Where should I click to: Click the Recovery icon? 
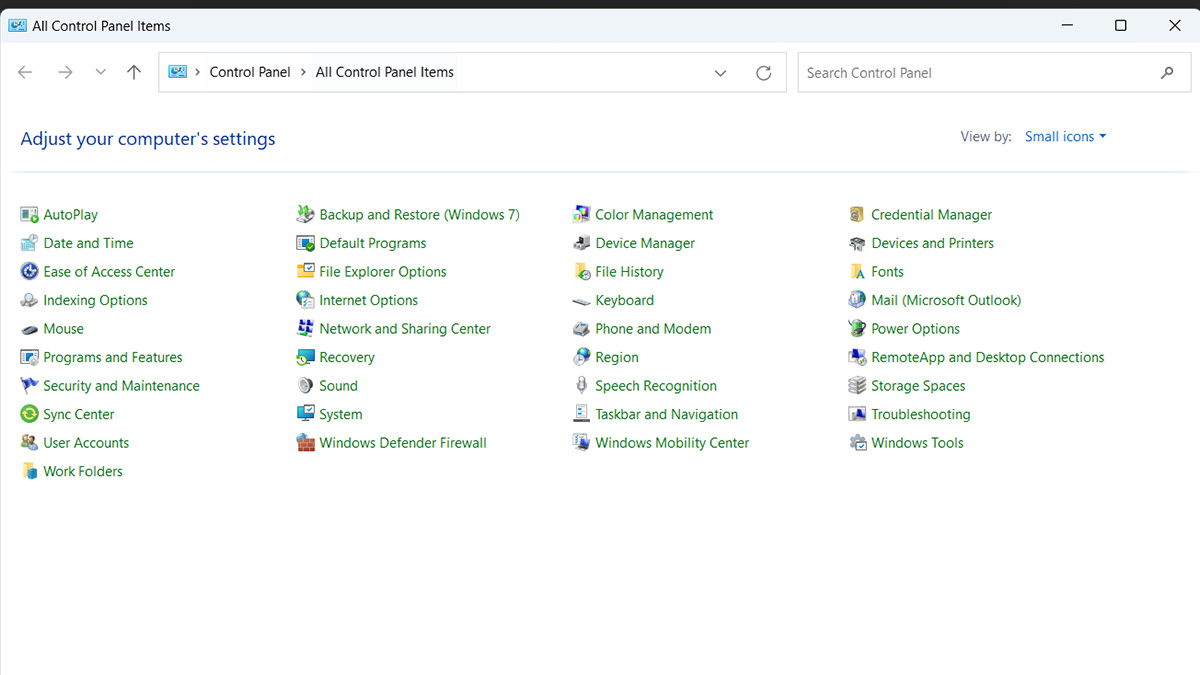(x=305, y=357)
